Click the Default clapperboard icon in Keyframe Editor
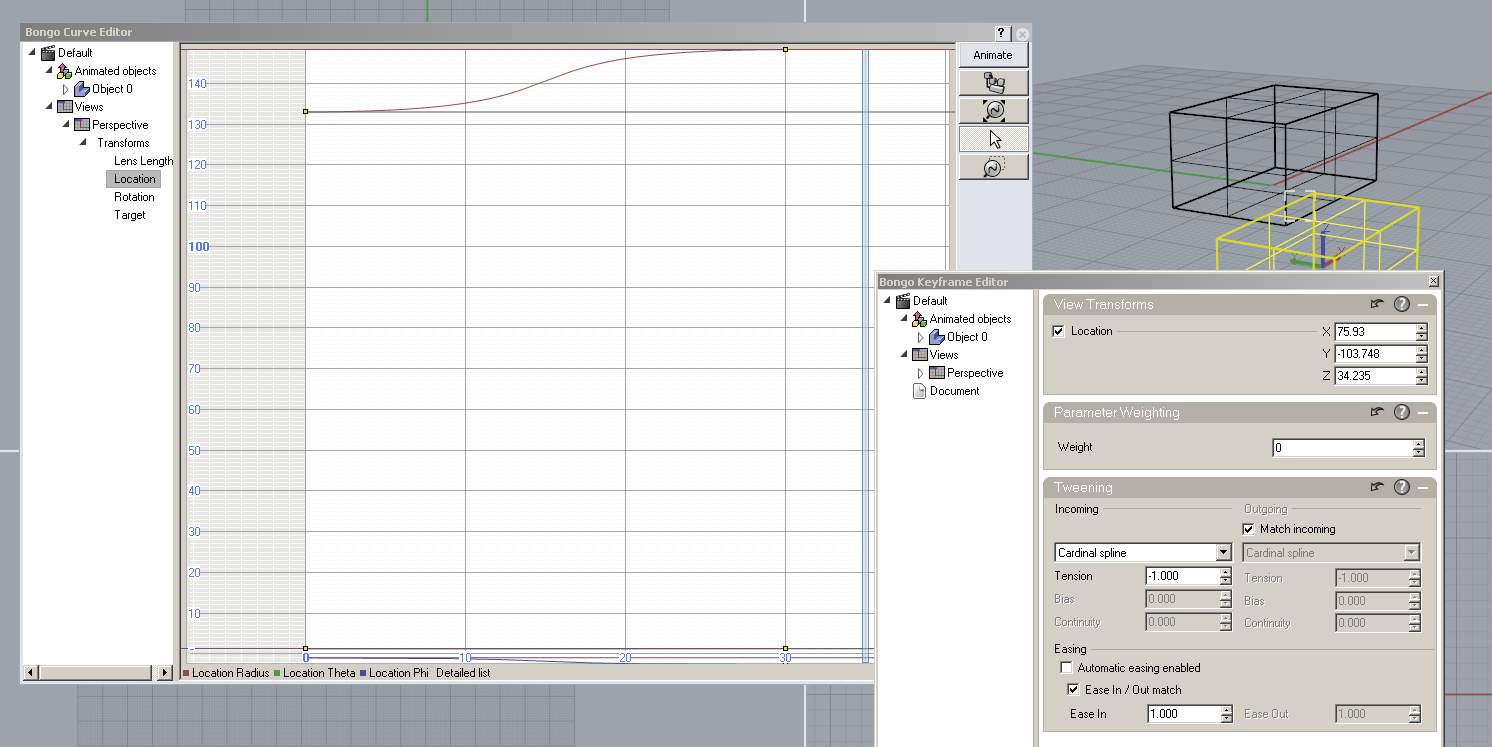The height and width of the screenshot is (747, 1492). (x=903, y=301)
